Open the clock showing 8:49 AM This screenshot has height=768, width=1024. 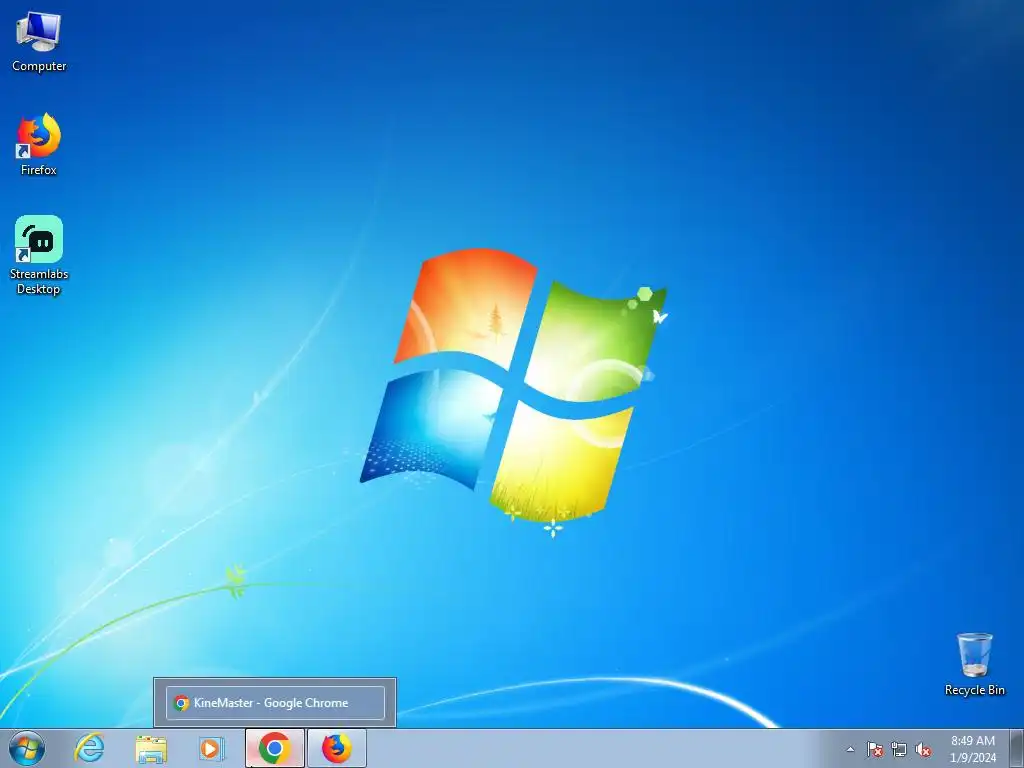(973, 748)
